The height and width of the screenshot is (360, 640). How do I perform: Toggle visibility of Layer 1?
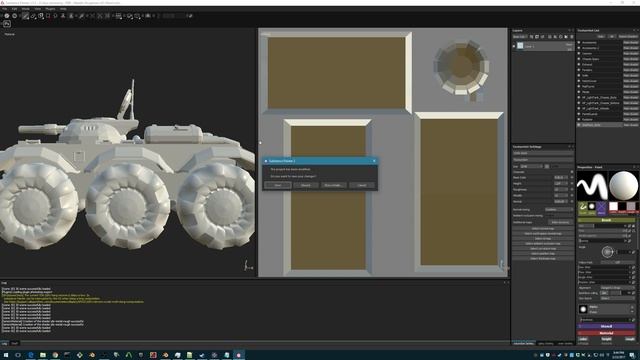(514, 46)
